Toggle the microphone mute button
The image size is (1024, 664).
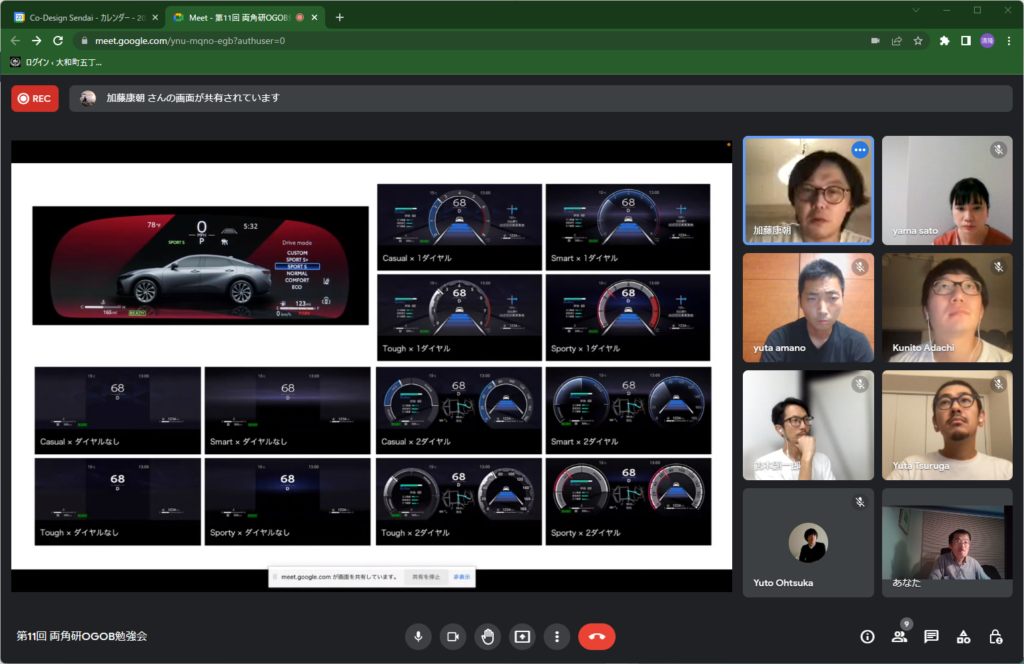[x=419, y=636]
